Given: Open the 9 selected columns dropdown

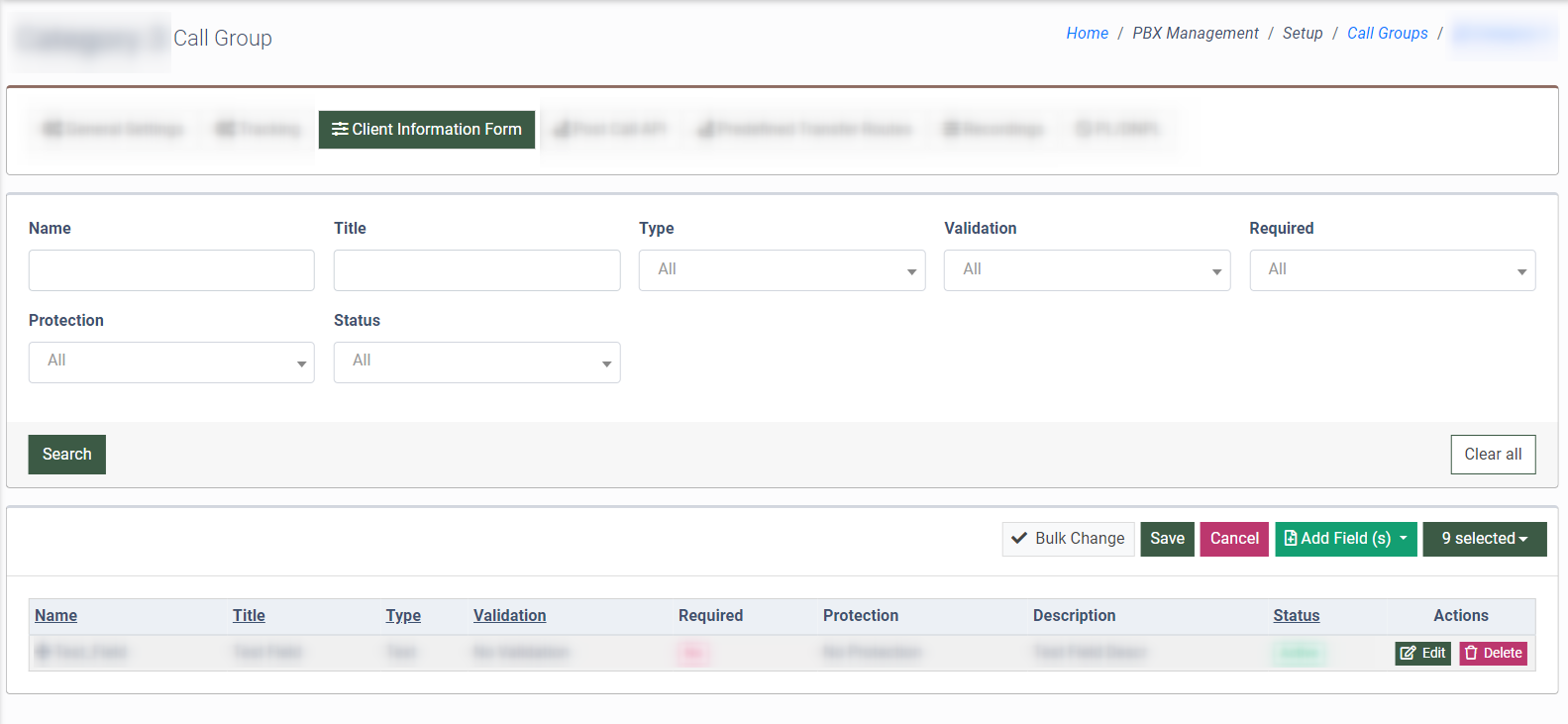Looking at the screenshot, I should [1484, 539].
